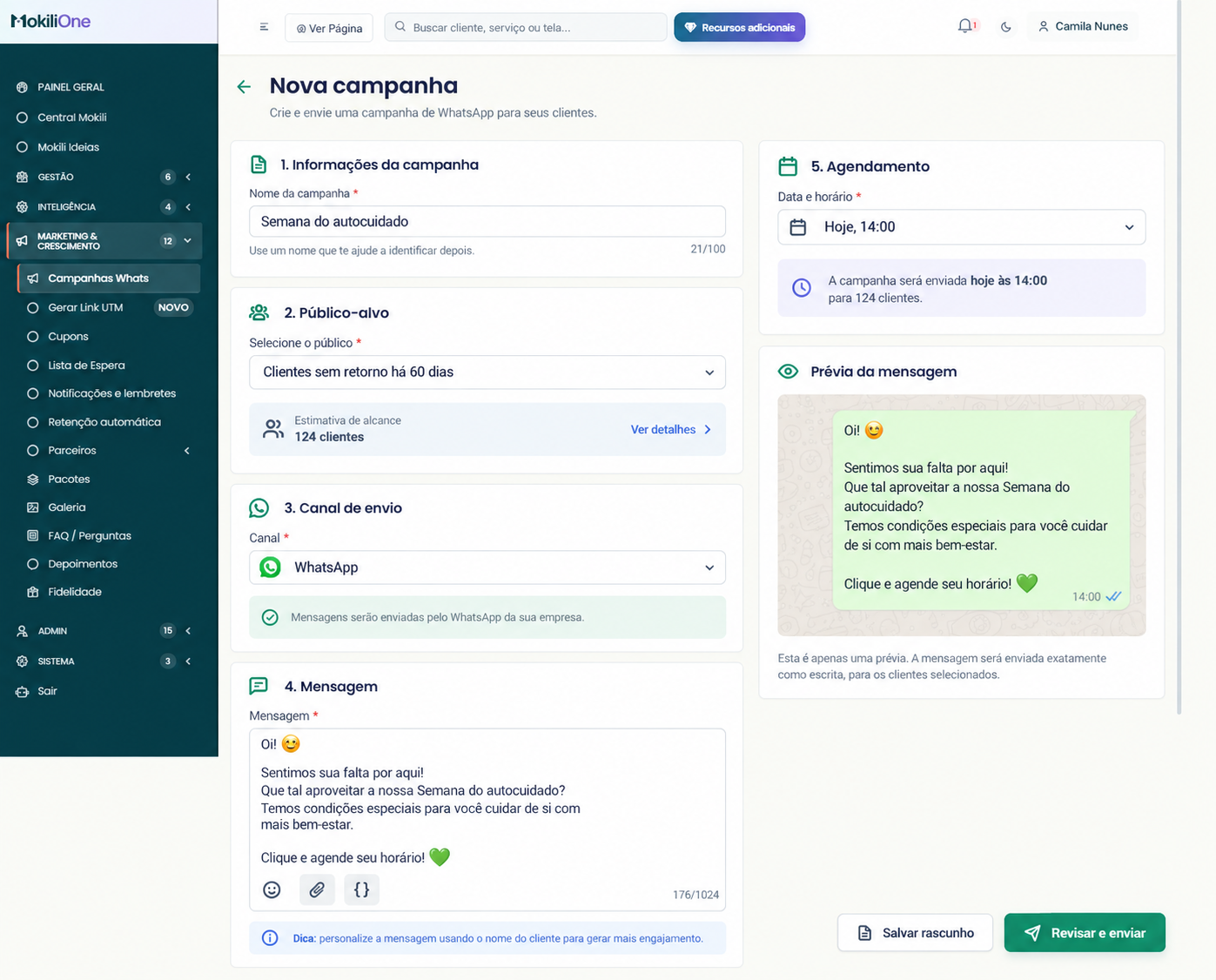
Task: Expand the Parceiros submenu chevron
Action: [187, 451]
